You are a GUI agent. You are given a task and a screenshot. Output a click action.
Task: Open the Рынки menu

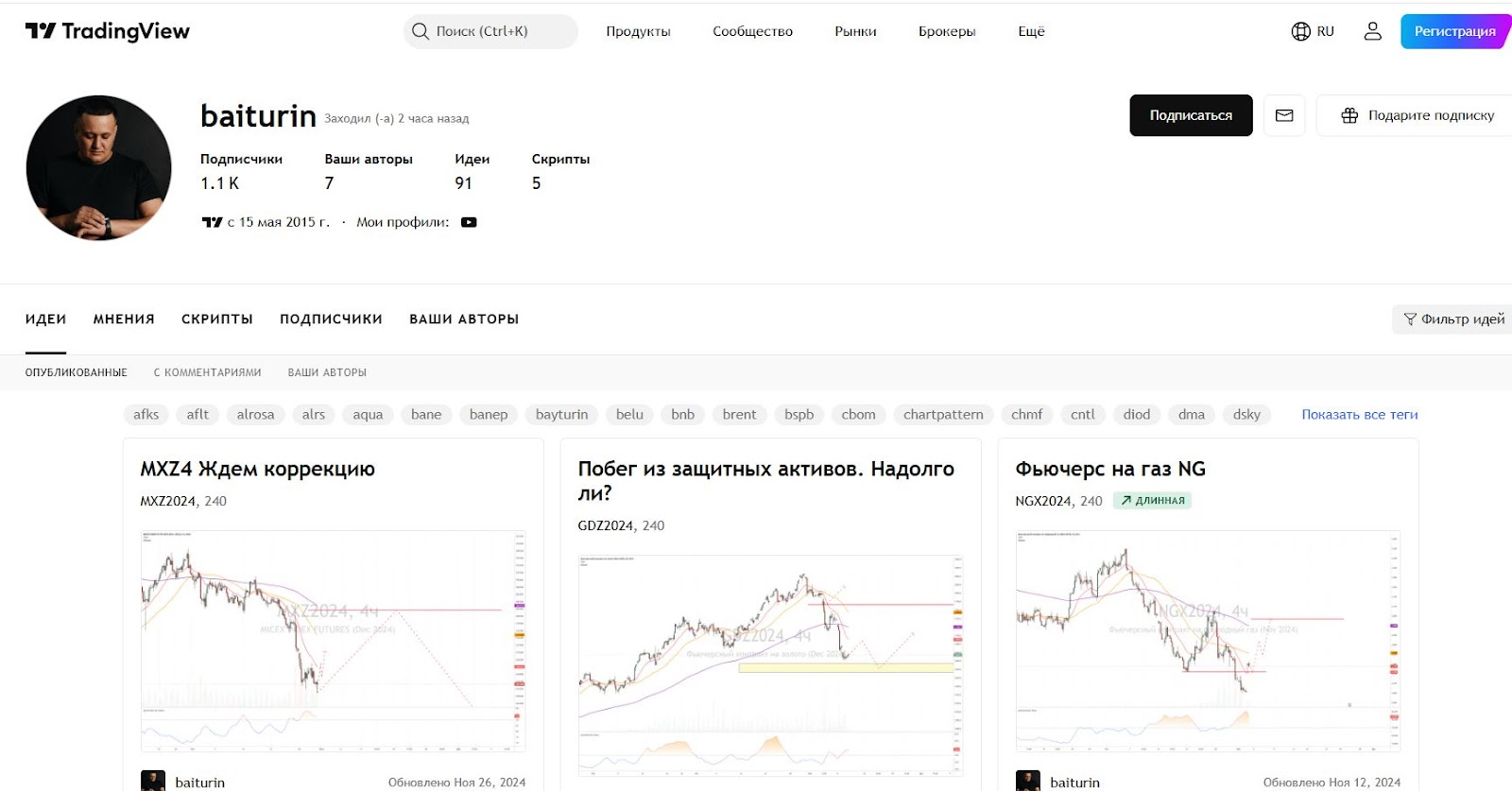pos(855,31)
